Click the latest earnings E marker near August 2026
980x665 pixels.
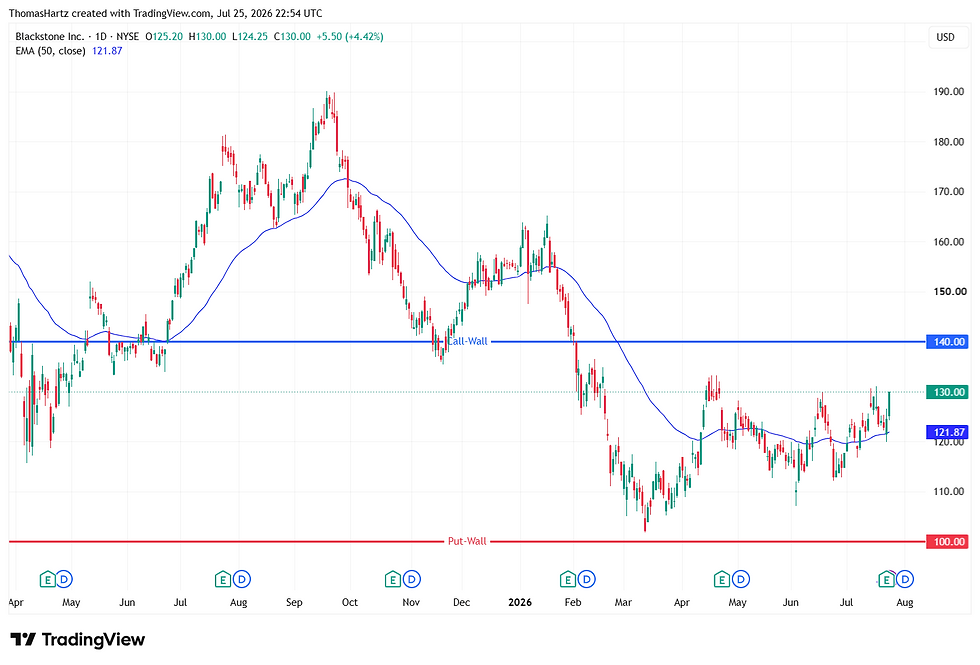click(886, 580)
